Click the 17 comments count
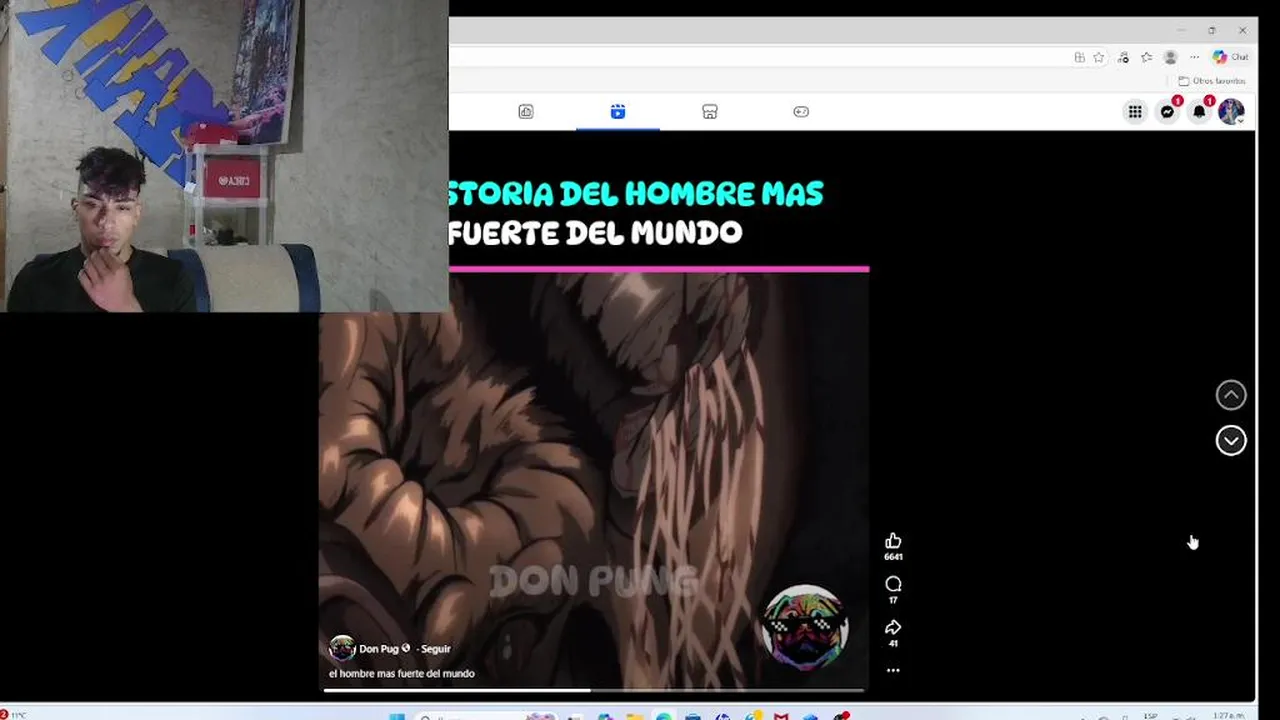Screen dimensions: 1280x720 [893, 600]
